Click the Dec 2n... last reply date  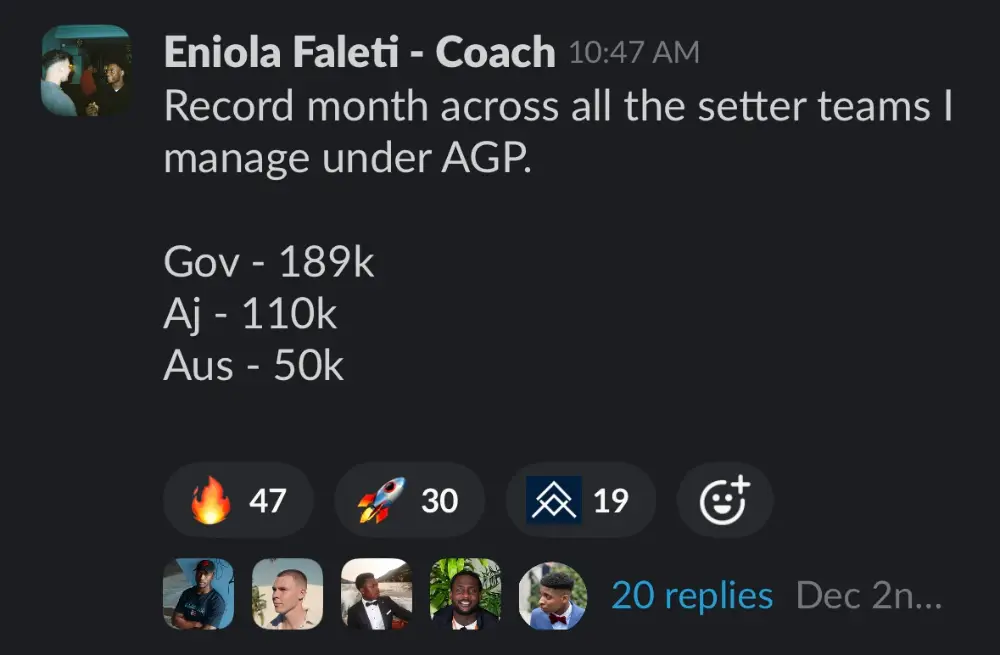[868, 596]
